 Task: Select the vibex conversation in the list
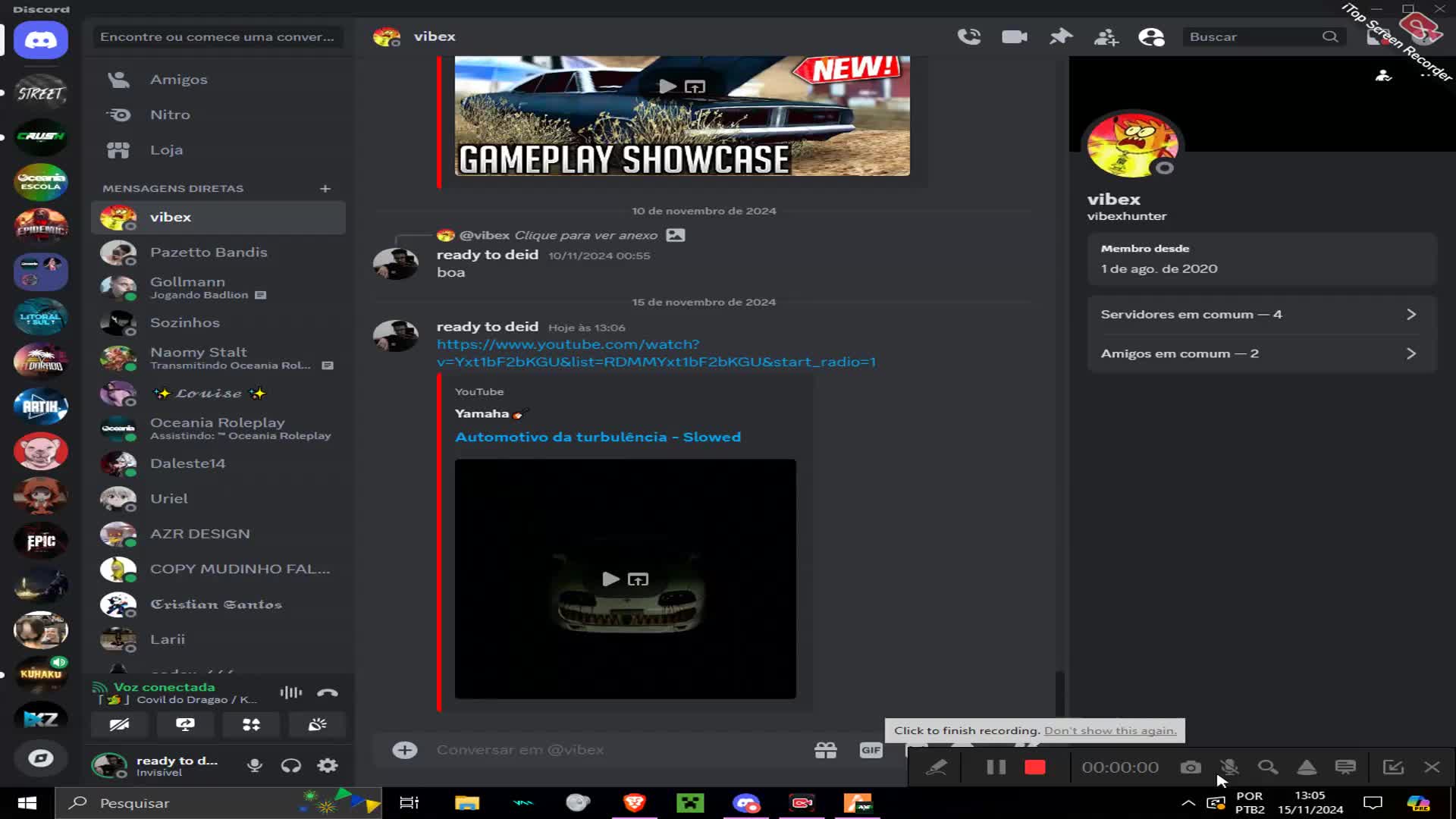[218, 217]
